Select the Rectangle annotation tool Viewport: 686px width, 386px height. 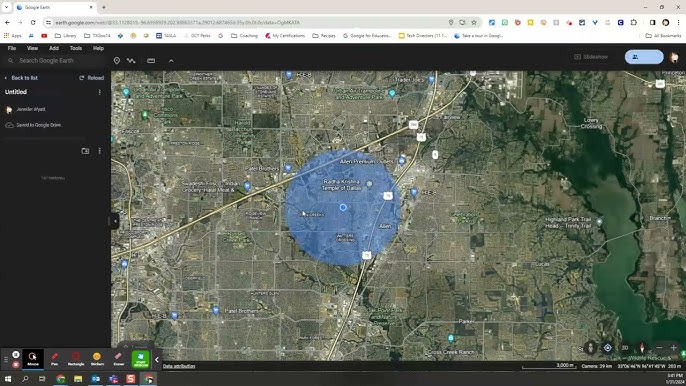click(76, 358)
